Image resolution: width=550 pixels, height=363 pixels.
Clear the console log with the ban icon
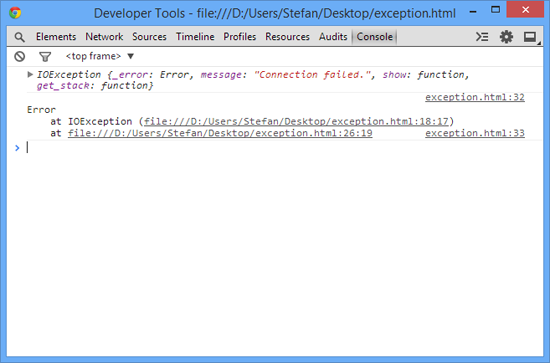click(20, 56)
